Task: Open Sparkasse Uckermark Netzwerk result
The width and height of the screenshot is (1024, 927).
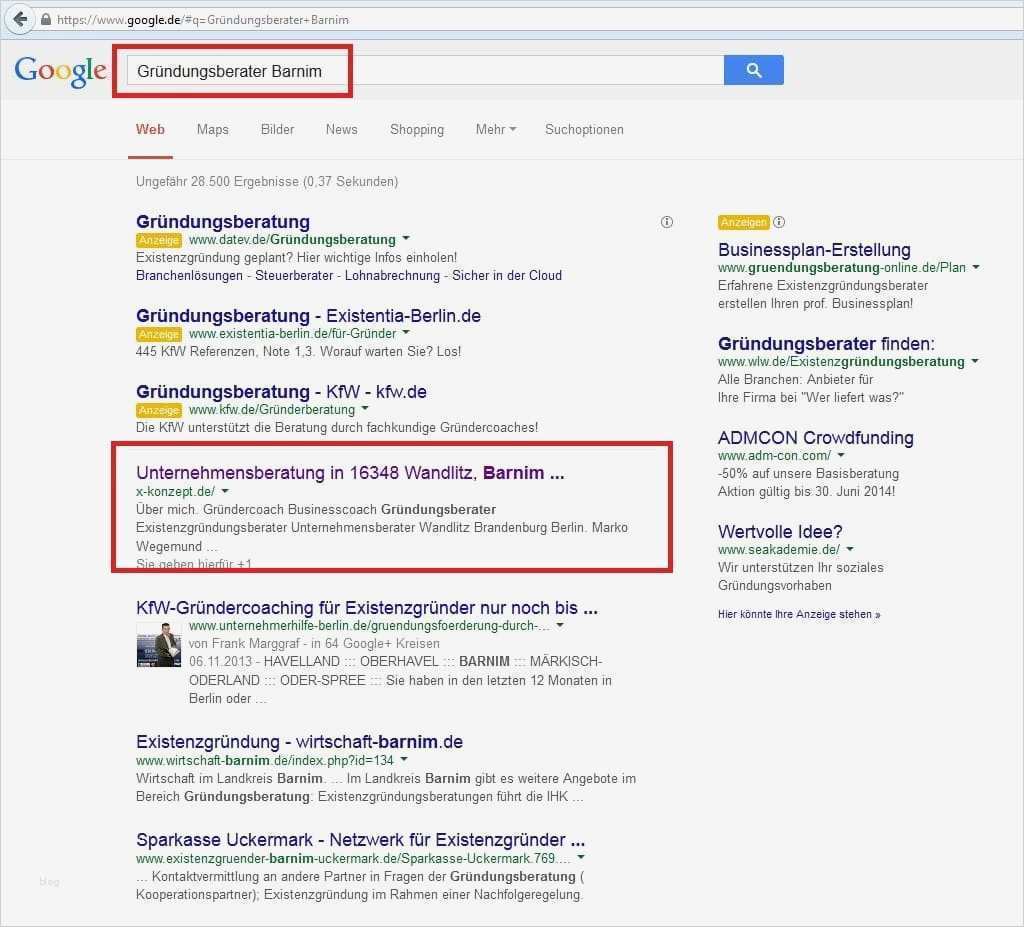Action: [x=360, y=839]
